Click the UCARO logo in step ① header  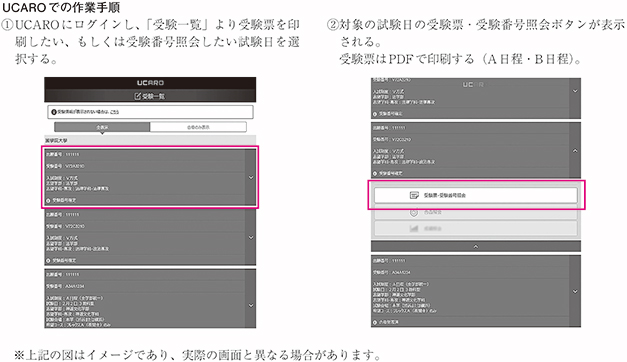(x=150, y=83)
